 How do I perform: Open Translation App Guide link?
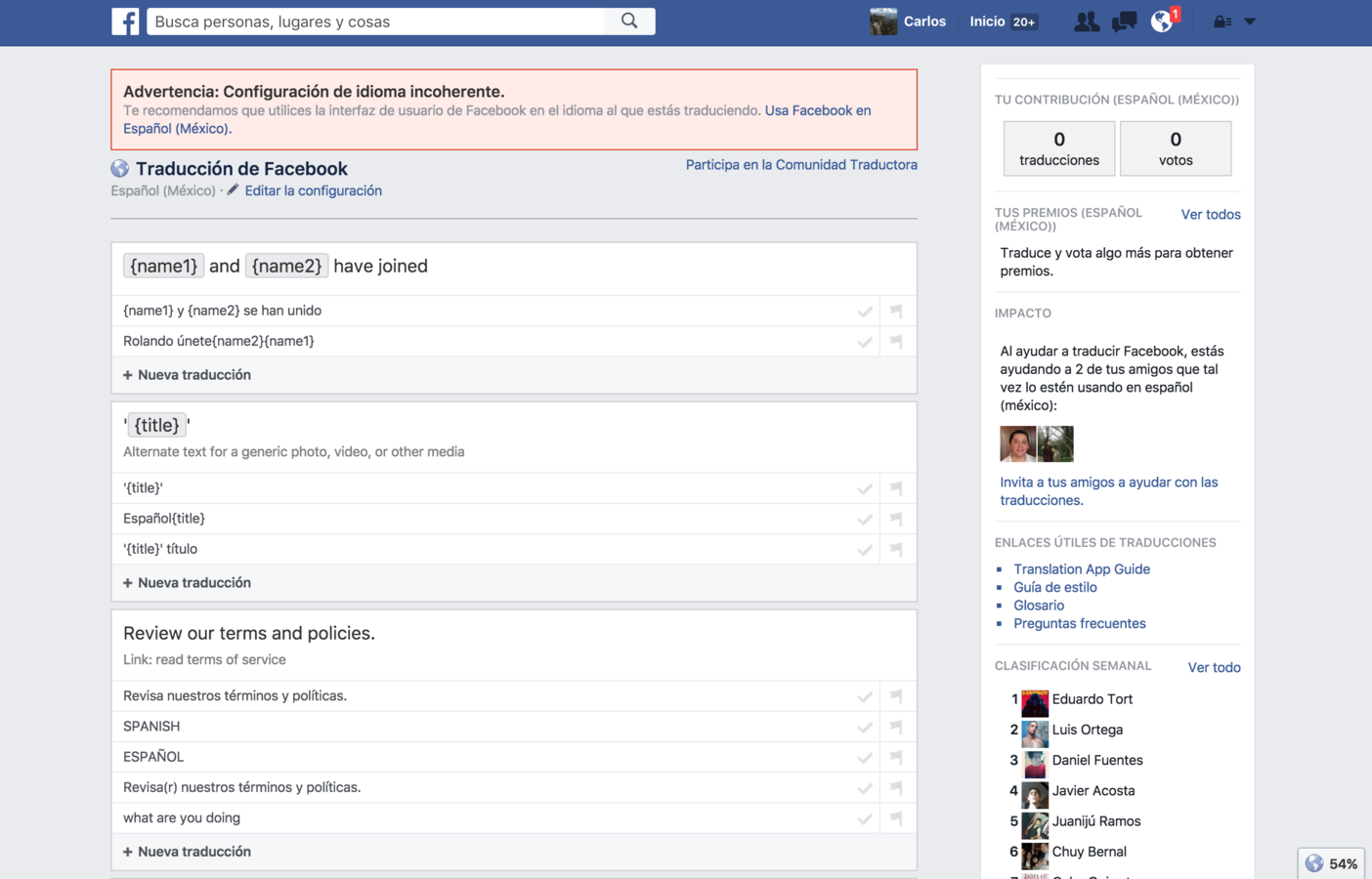1082,569
